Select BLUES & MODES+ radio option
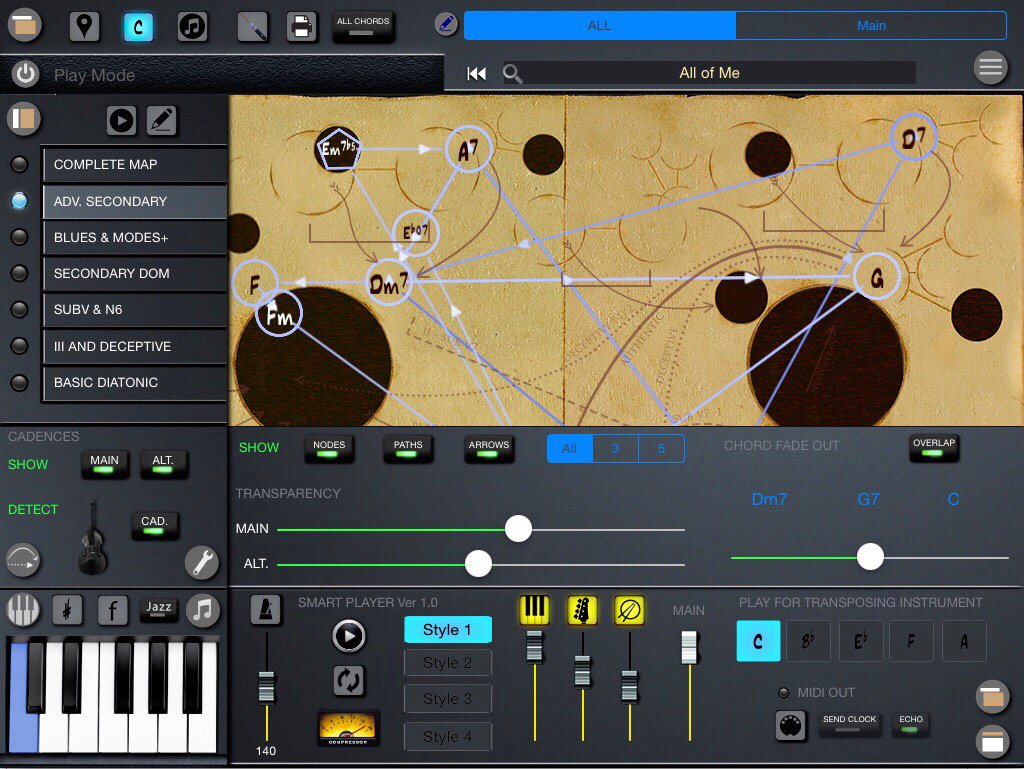The image size is (1024, 769). (20, 237)
